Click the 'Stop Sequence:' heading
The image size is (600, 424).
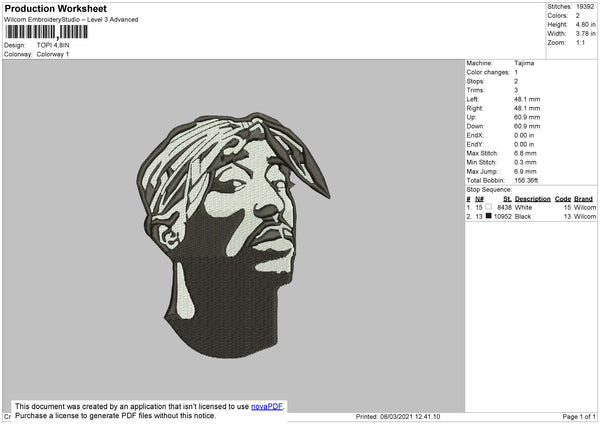coord(489,190)
